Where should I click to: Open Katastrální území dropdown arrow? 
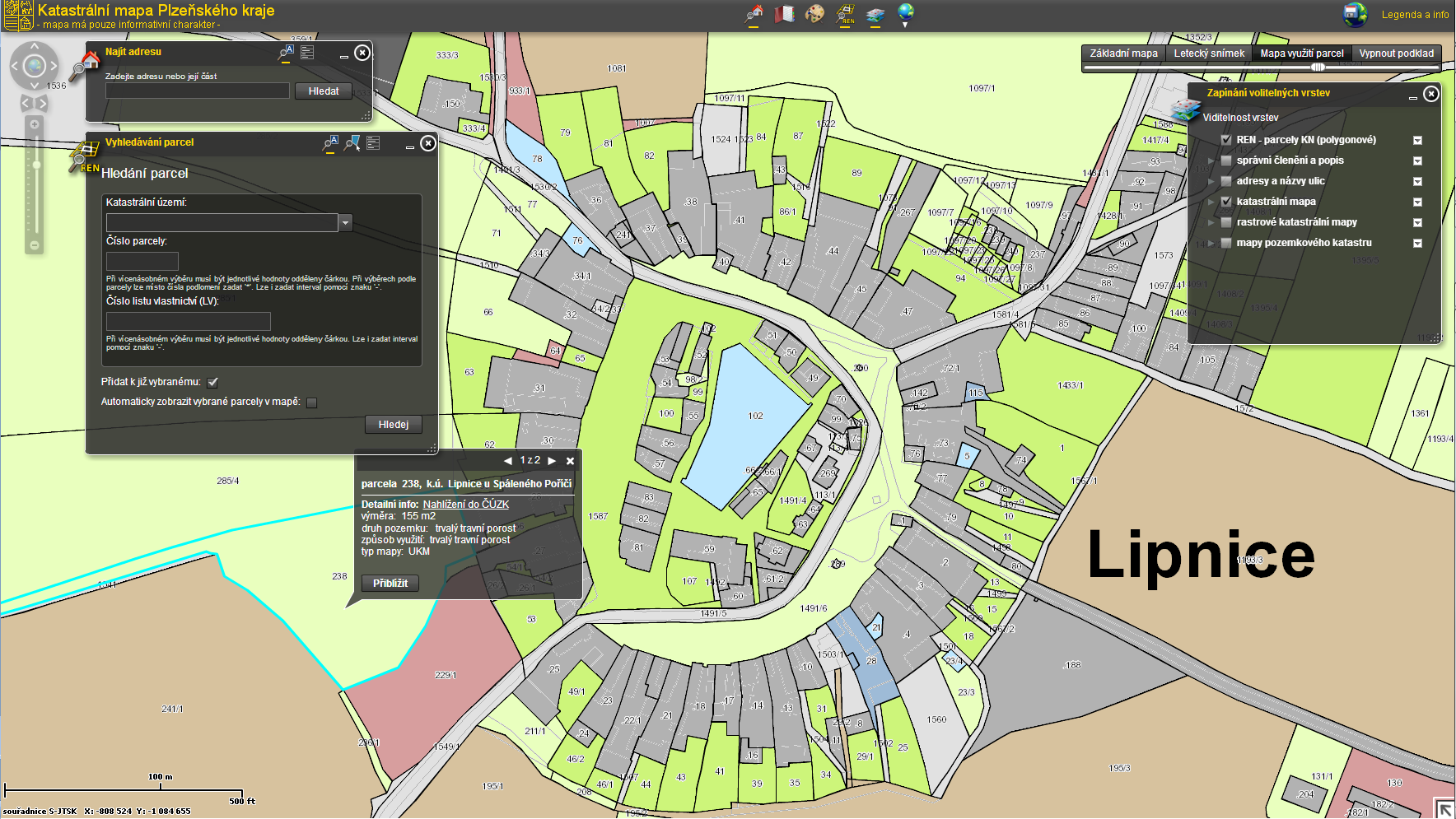click(346, 223)
